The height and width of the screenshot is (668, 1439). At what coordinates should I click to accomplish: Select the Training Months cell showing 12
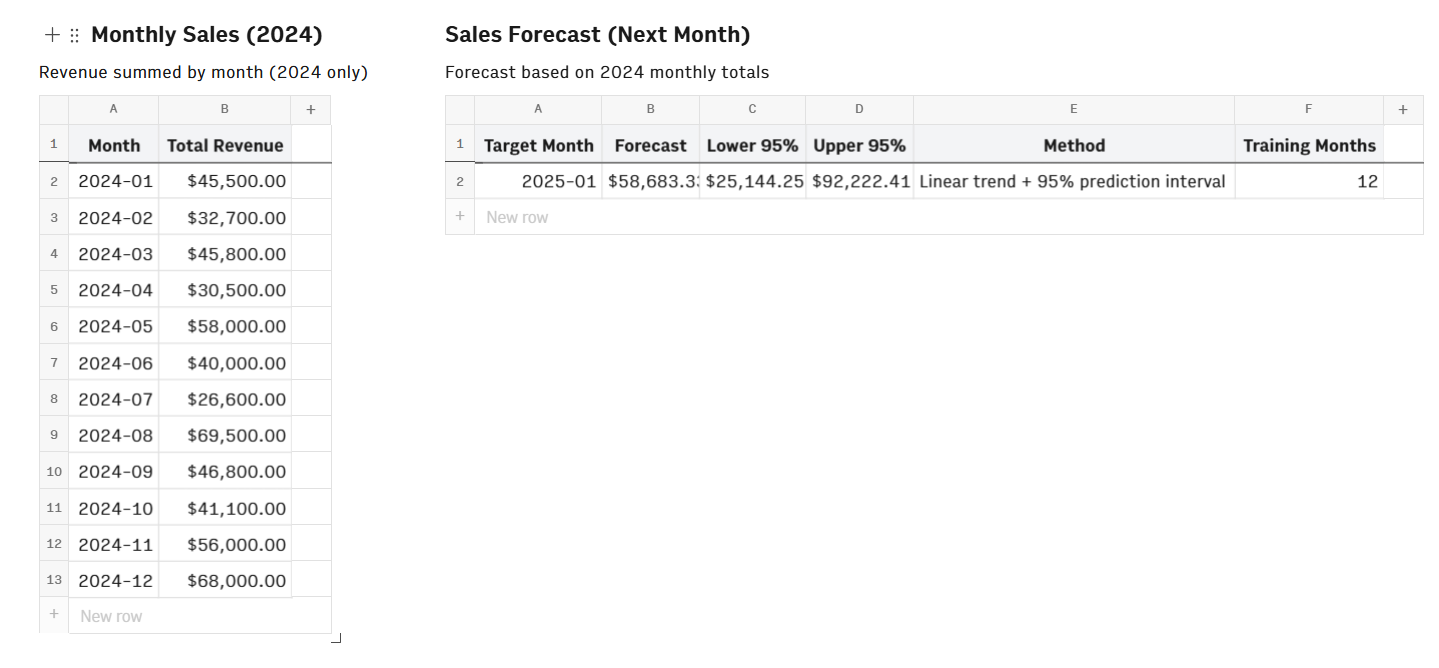(x=1309, y=181)
